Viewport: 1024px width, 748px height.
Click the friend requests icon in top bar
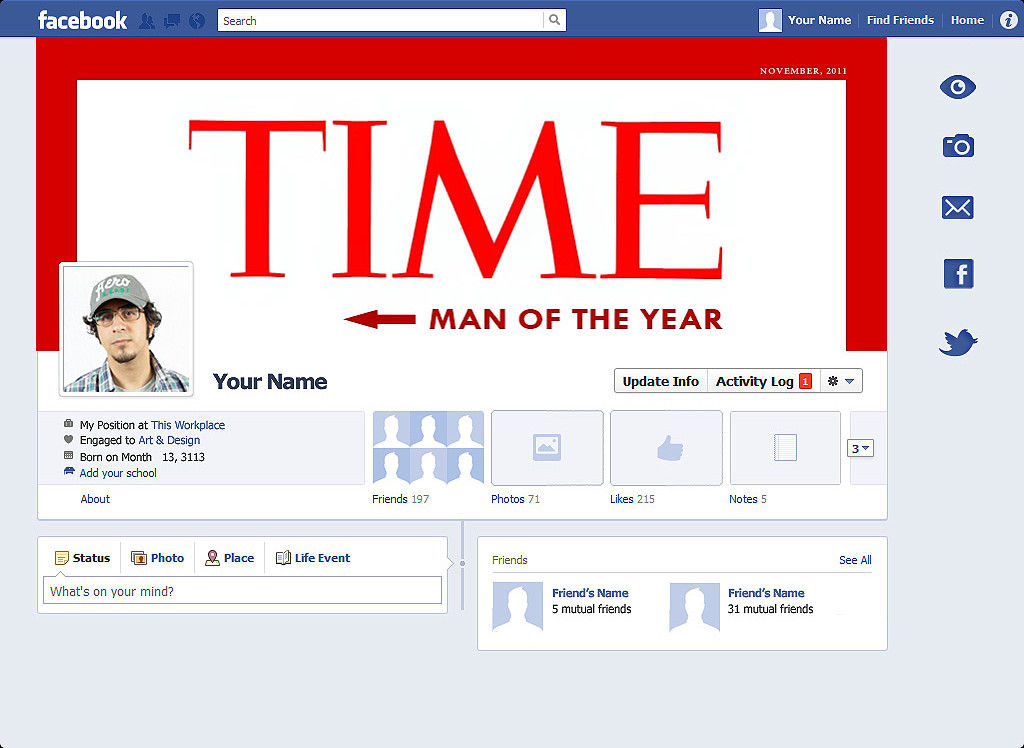(147, 20)
